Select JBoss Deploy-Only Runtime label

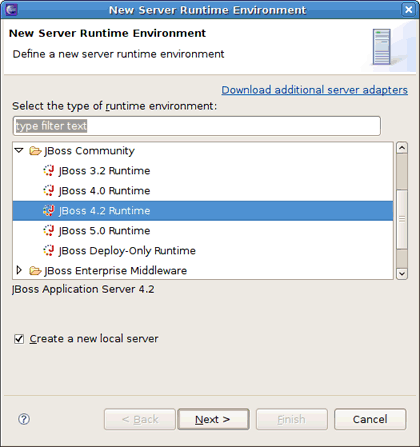pyautogui.click(x=127, y=251)
